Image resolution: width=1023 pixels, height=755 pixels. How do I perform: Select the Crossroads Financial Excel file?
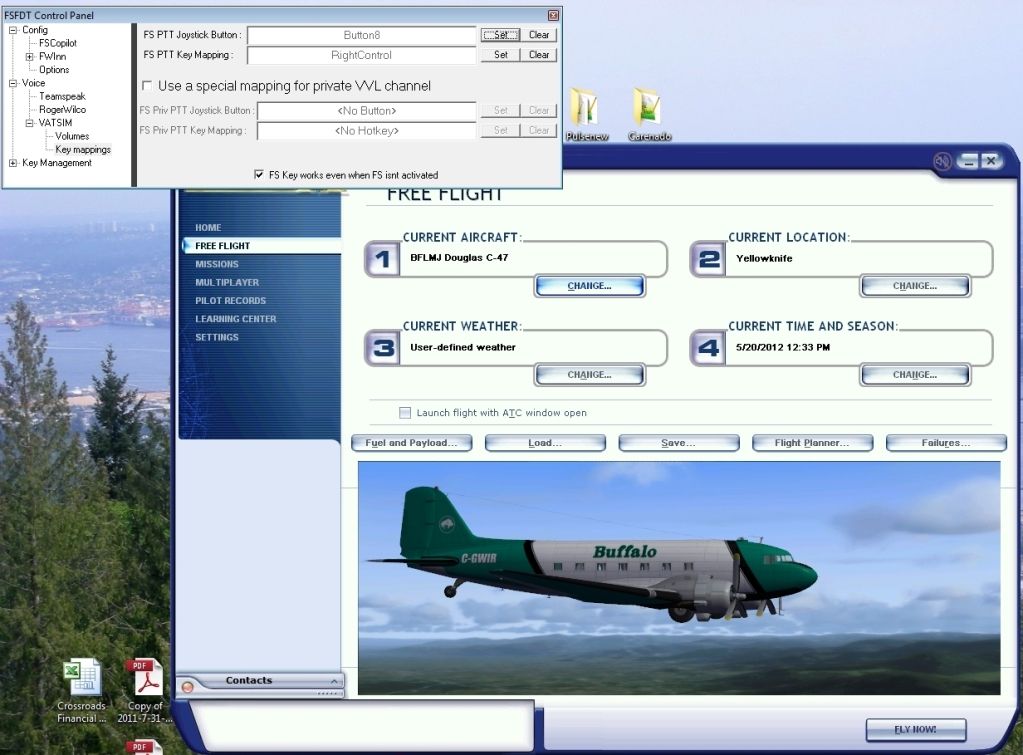[82, 692]
